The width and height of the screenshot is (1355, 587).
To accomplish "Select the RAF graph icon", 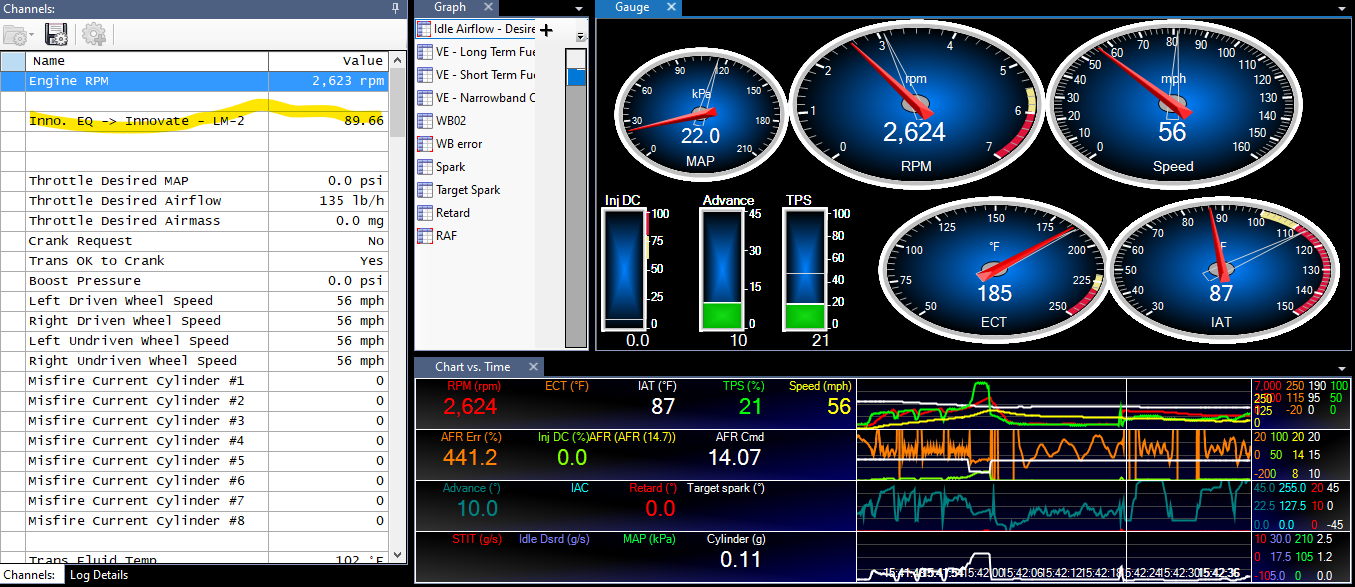I will coord(424,236).
